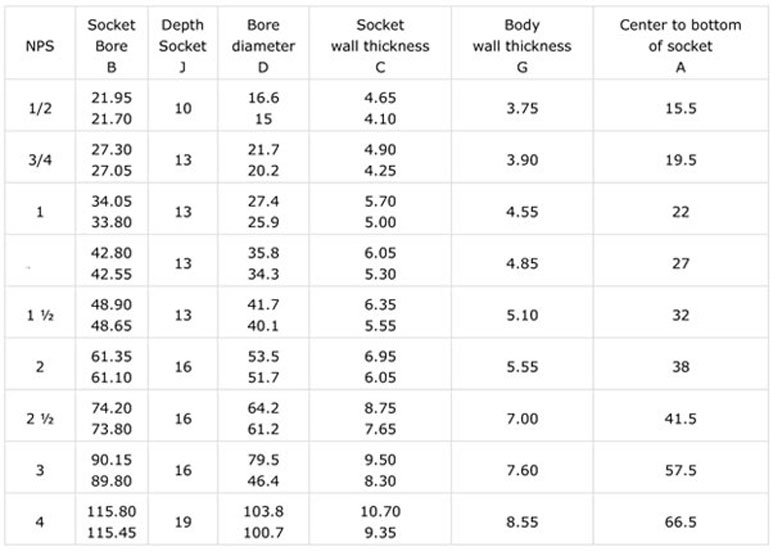
Task: Select body wall thickness value 3.75
Action: pos(522,108)
